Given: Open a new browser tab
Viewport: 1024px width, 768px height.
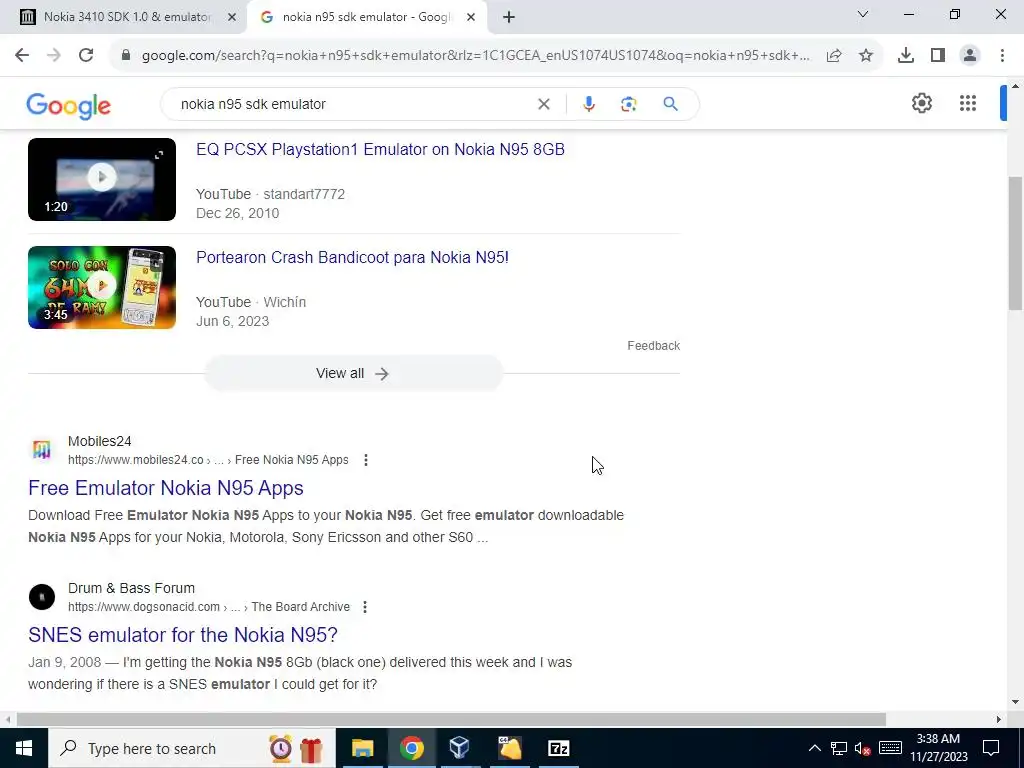Looking at the screenshot, I should coord(509,17).
